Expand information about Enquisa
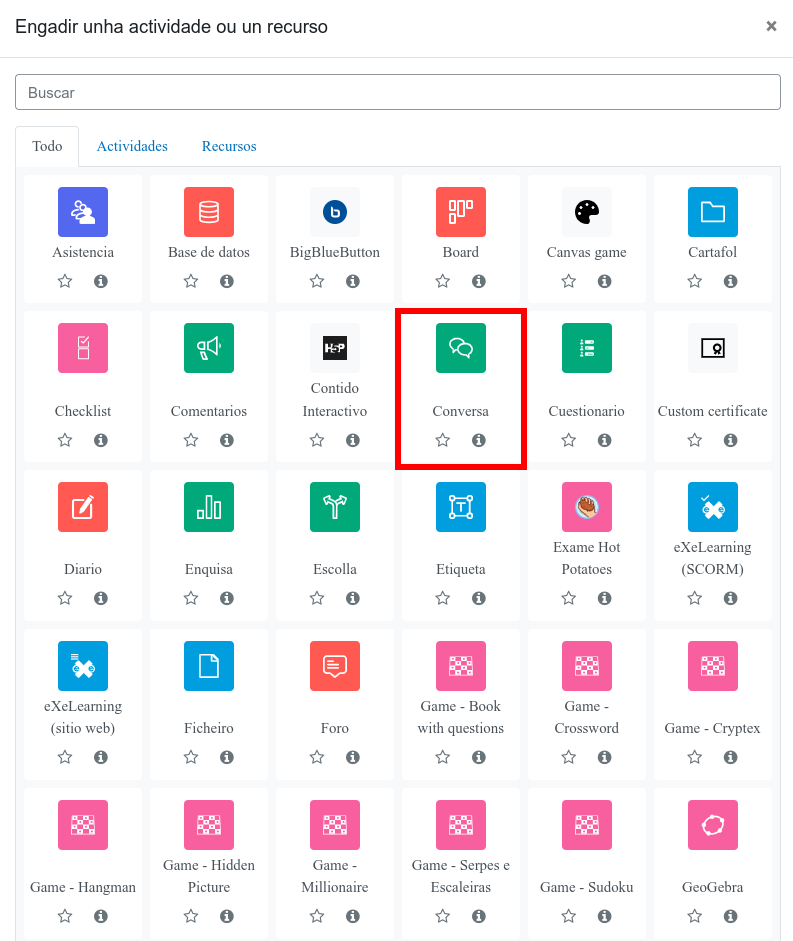 (x=227, y=599)
